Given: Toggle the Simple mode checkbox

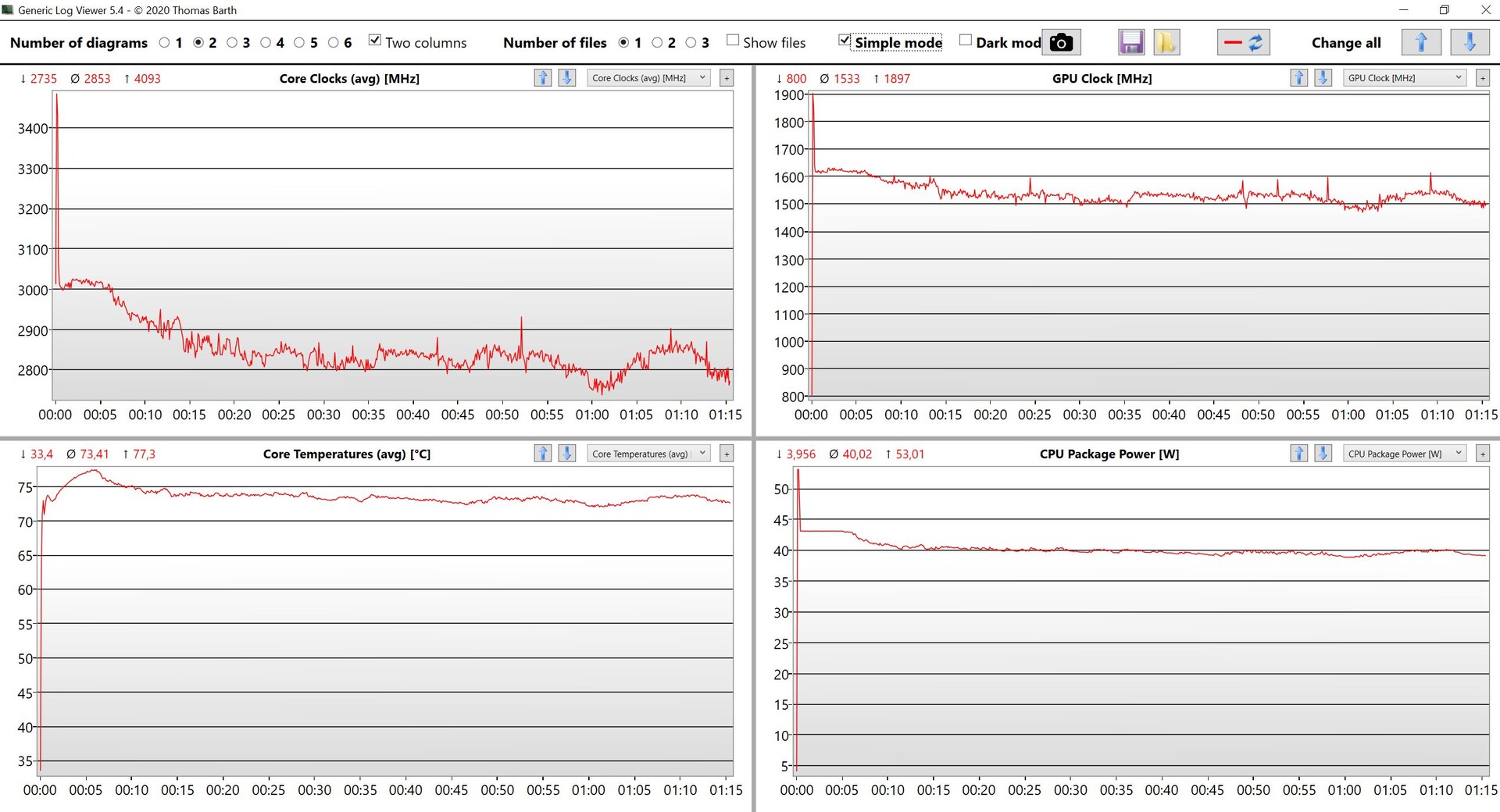Looking at the screenshot, I should click(x=845, y=41).
